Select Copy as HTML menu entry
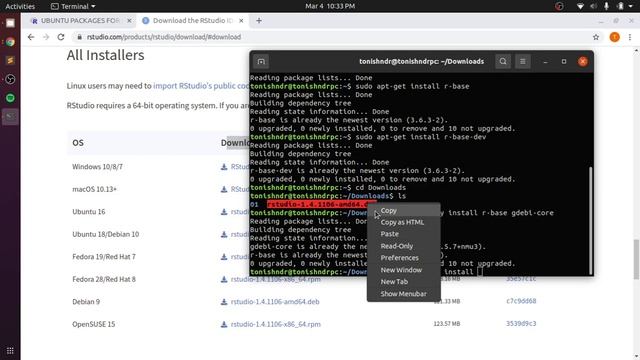This screenshot has width=640, height=360. [402, 222]
